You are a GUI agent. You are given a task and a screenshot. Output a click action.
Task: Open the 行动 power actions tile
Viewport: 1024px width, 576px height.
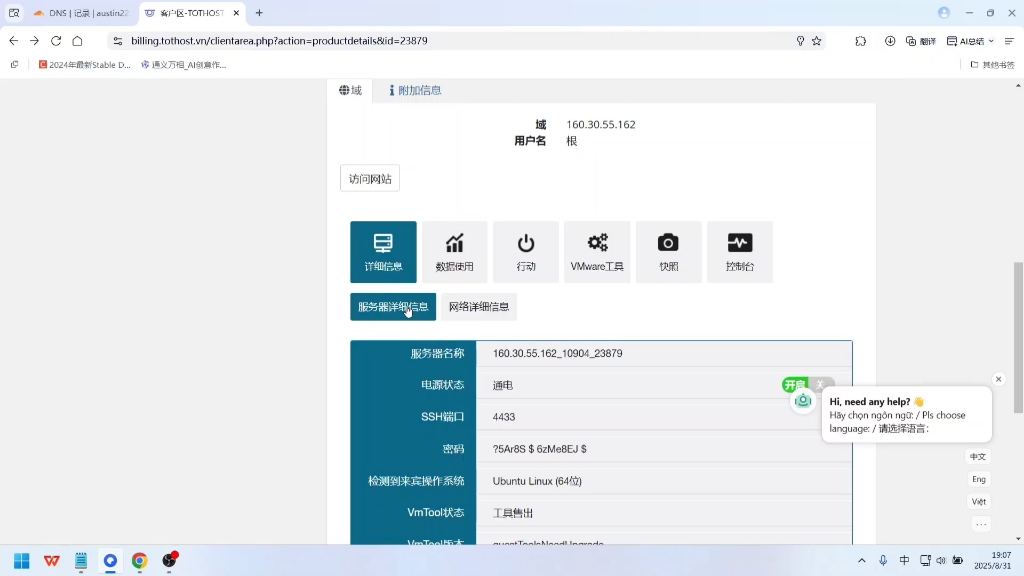(x=526, y=252)
